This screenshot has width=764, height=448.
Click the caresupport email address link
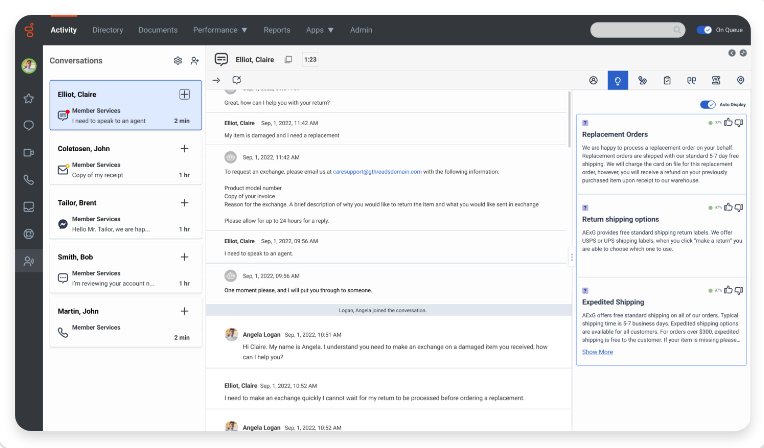pos(377,172)
